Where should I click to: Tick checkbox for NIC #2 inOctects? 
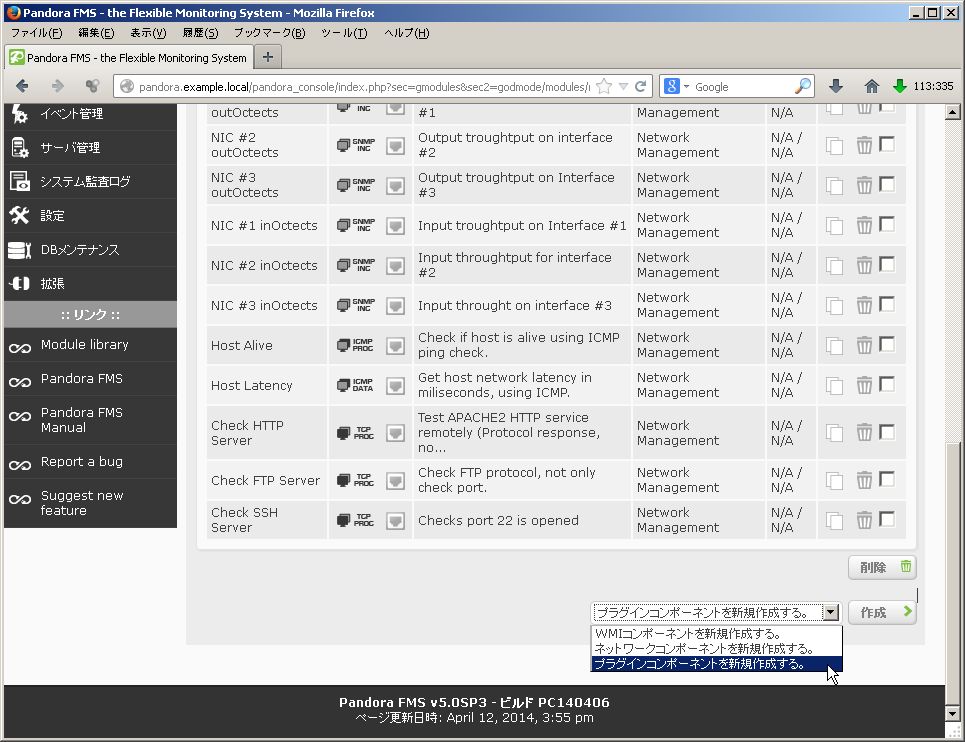(887, 265)
